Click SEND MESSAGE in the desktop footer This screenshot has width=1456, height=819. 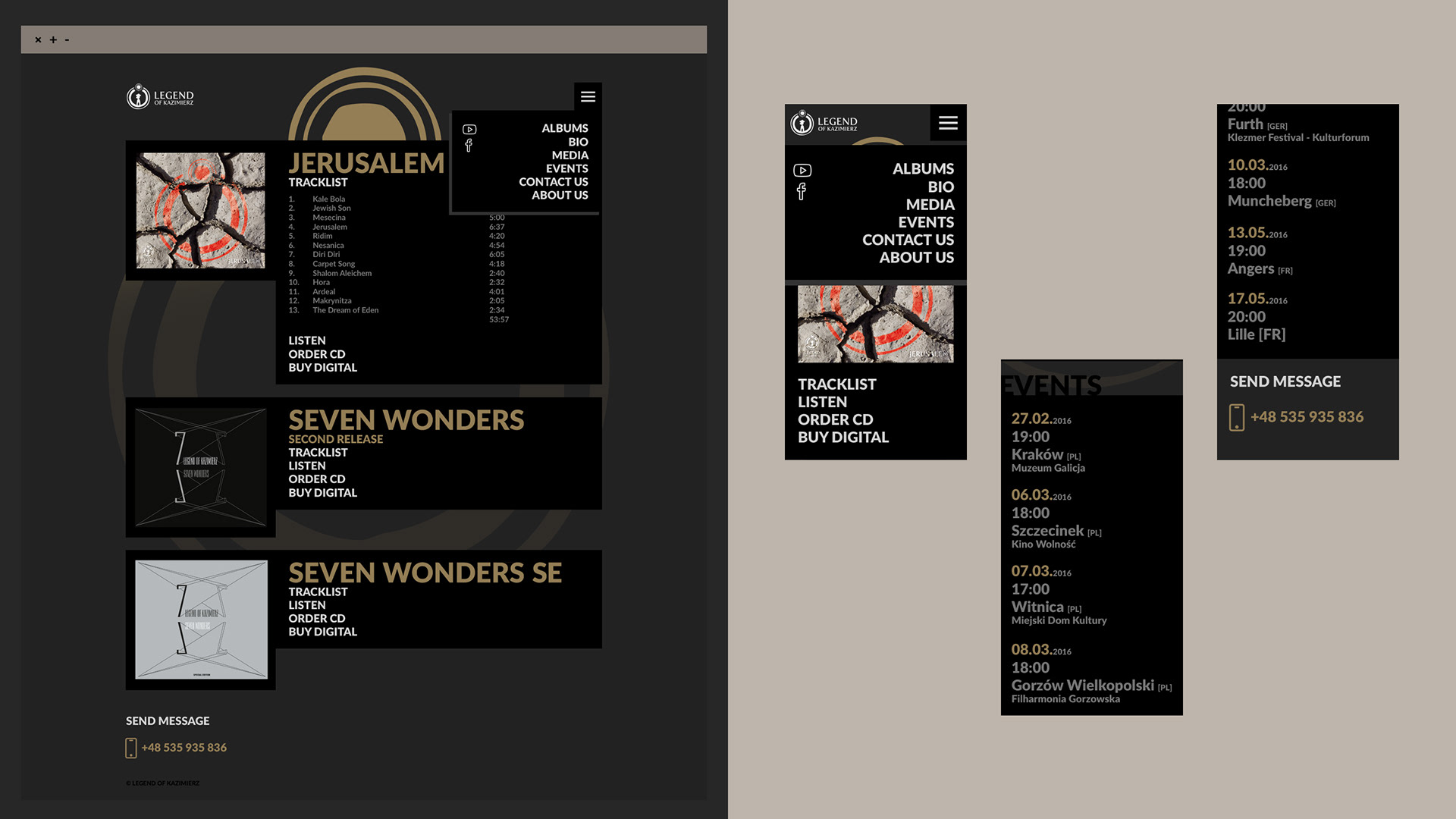pyautogui.click(x=168, y=721)
